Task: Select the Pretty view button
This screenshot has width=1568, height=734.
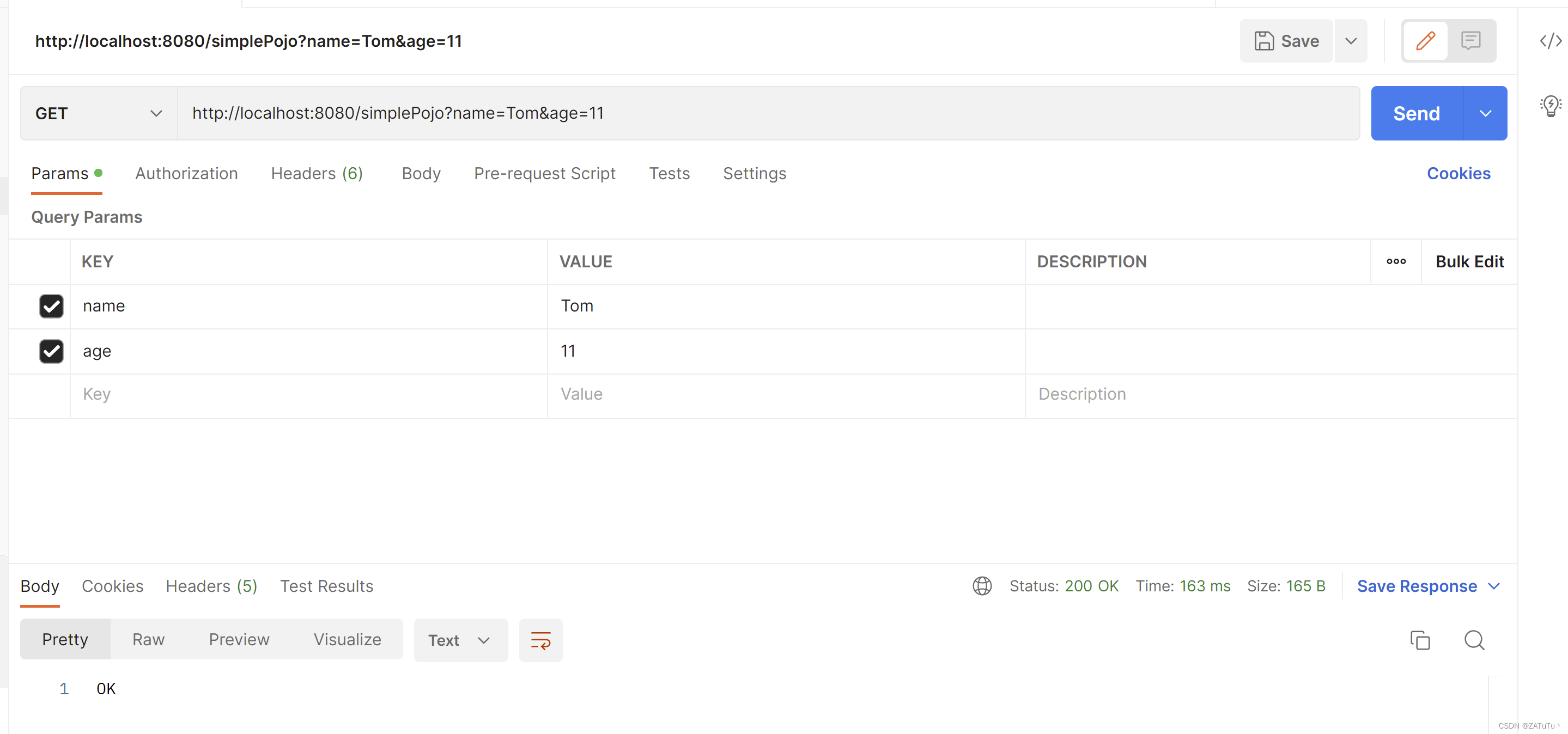Action: tap(65, 640)
